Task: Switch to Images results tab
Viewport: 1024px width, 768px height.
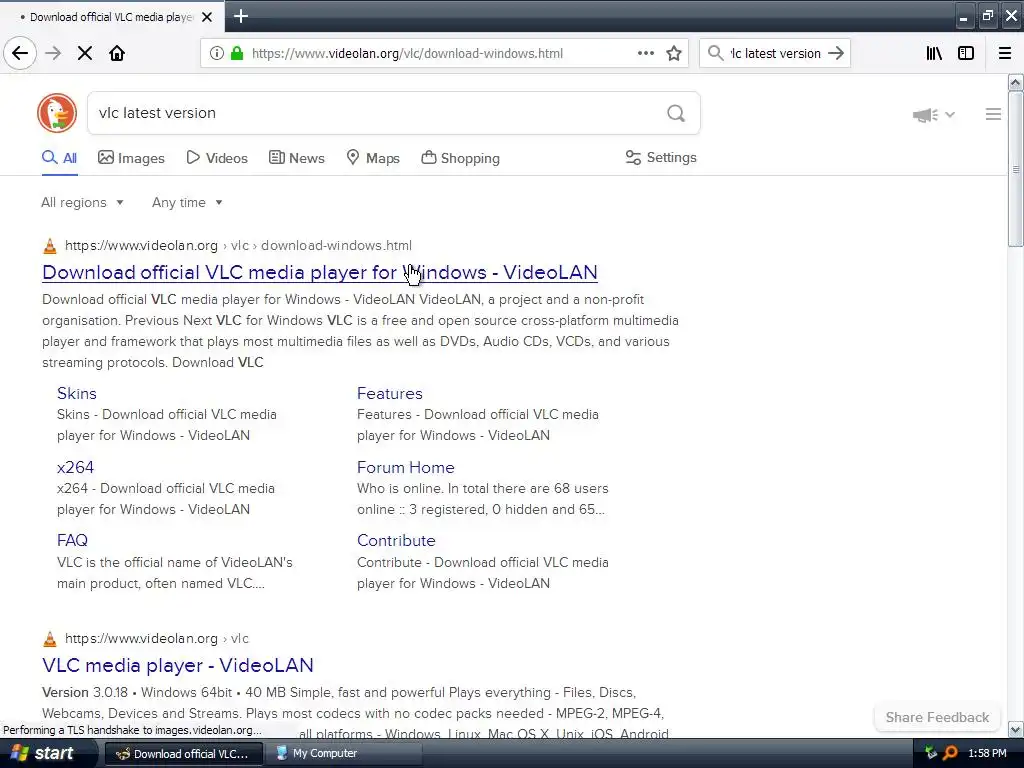Action: (x=131, y=158)
